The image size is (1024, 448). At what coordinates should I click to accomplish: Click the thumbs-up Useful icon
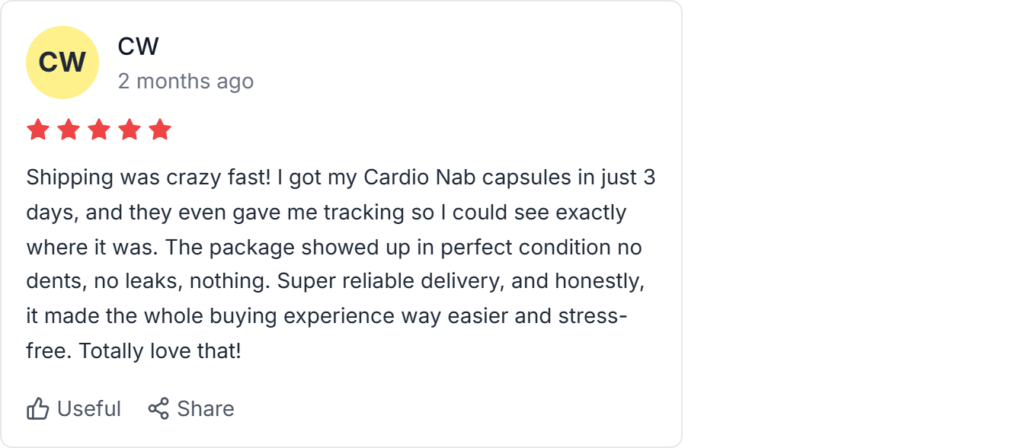38,409
